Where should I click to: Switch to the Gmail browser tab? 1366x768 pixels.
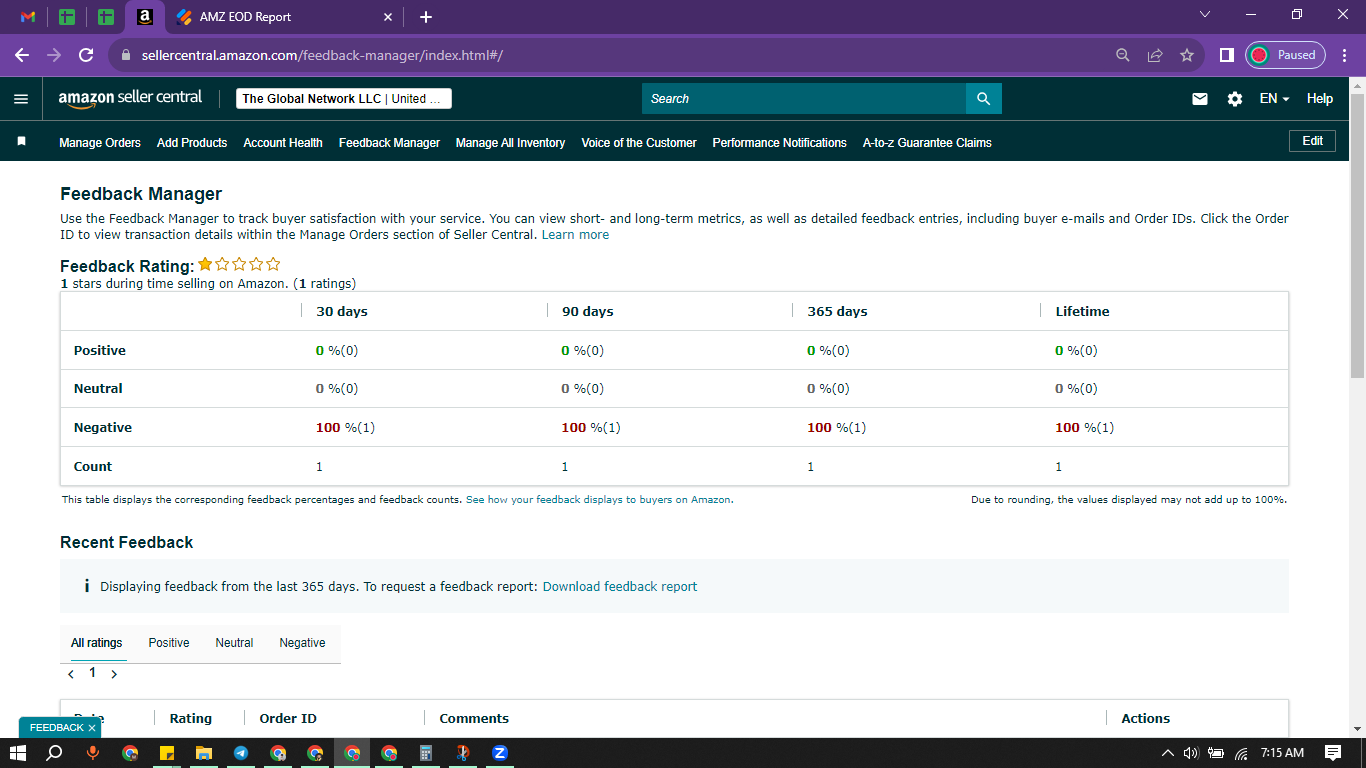pos(28,17)
